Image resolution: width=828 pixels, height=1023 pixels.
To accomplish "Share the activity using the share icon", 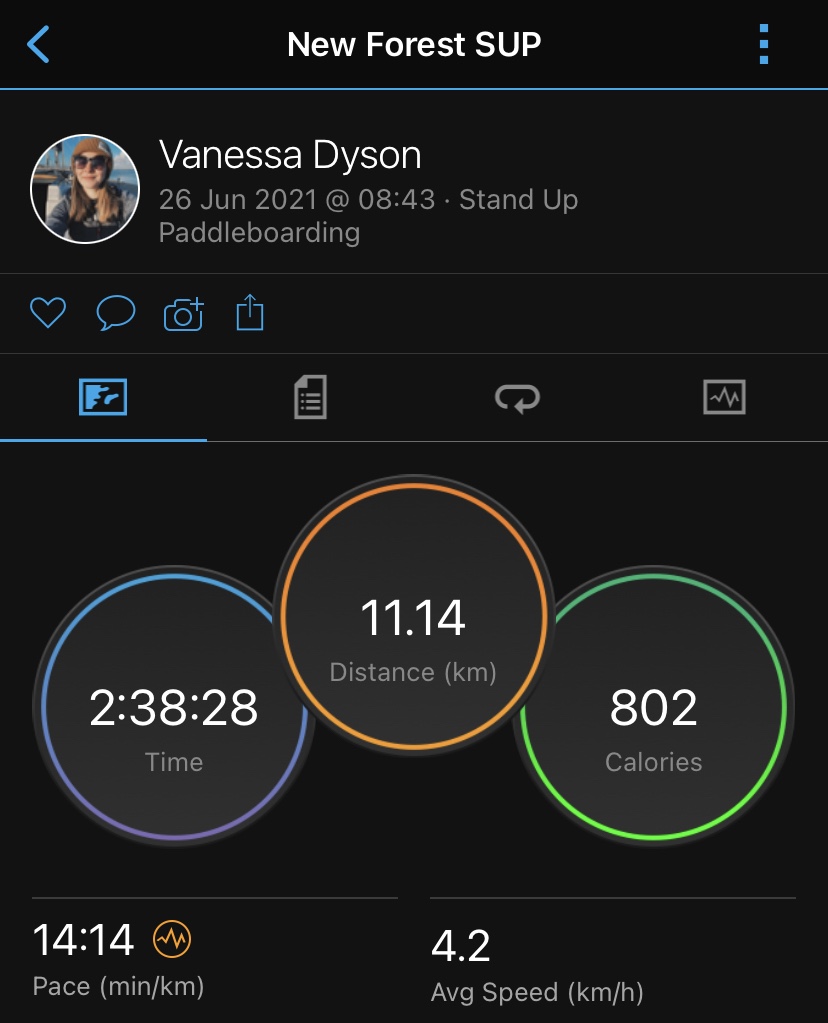I will point(249,314).
